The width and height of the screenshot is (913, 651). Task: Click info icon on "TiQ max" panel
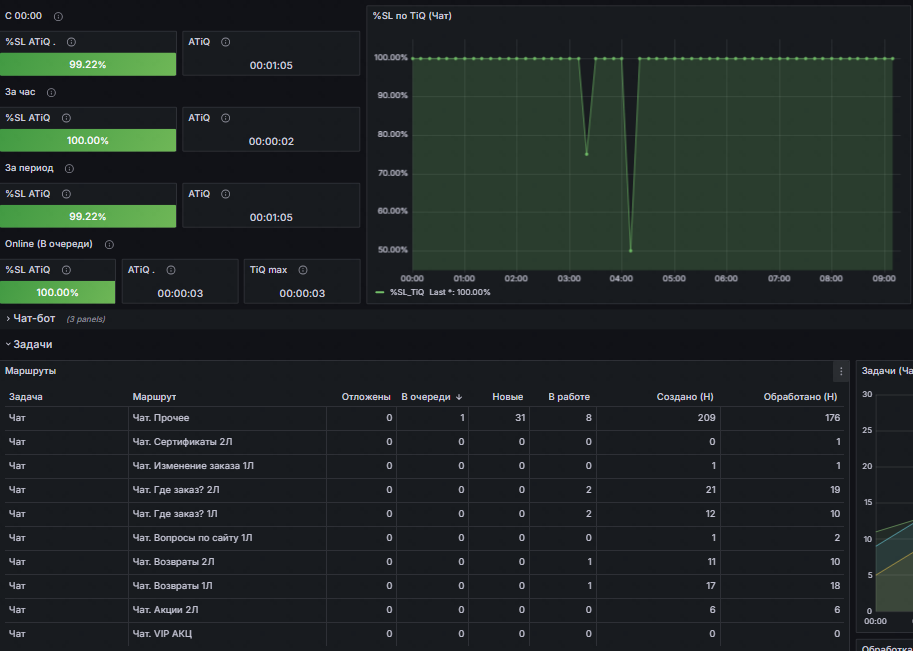coord(303,270)
